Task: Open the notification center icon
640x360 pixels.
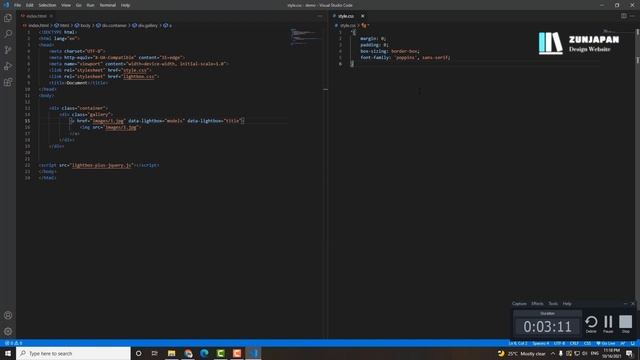Action: tap(629, 353)
